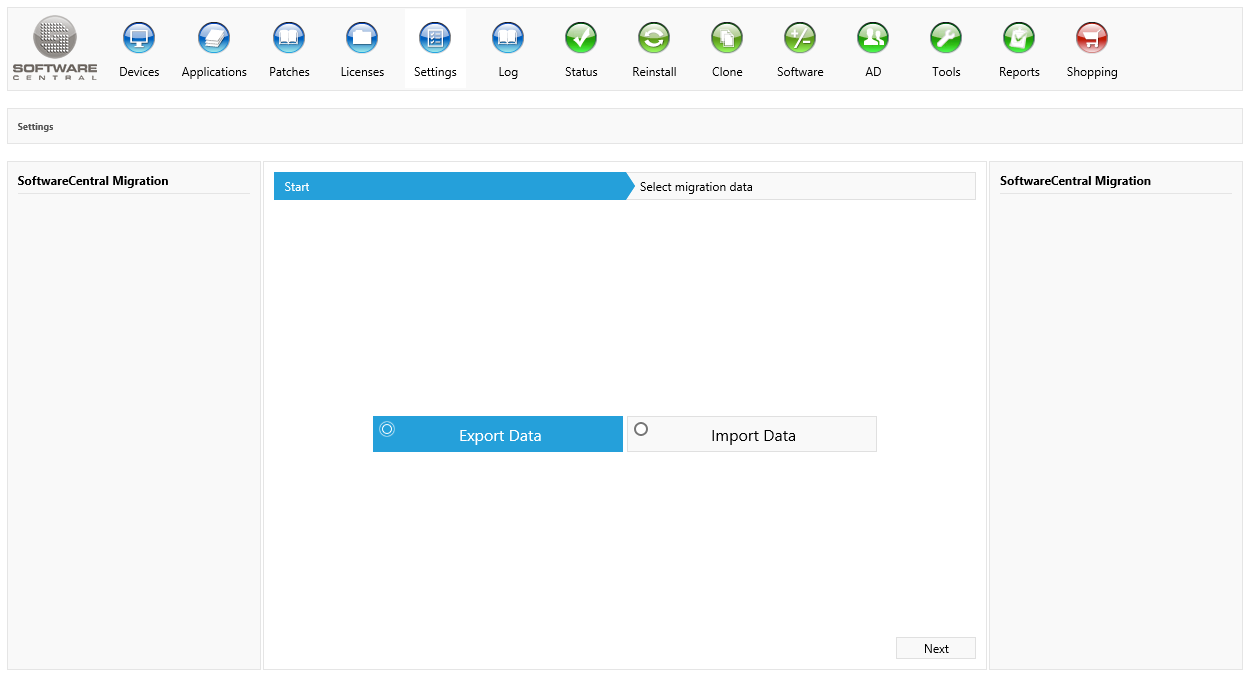Open the Reports icon
This screenshot has width=1249, height=678.
click(x=1019, y=39)
